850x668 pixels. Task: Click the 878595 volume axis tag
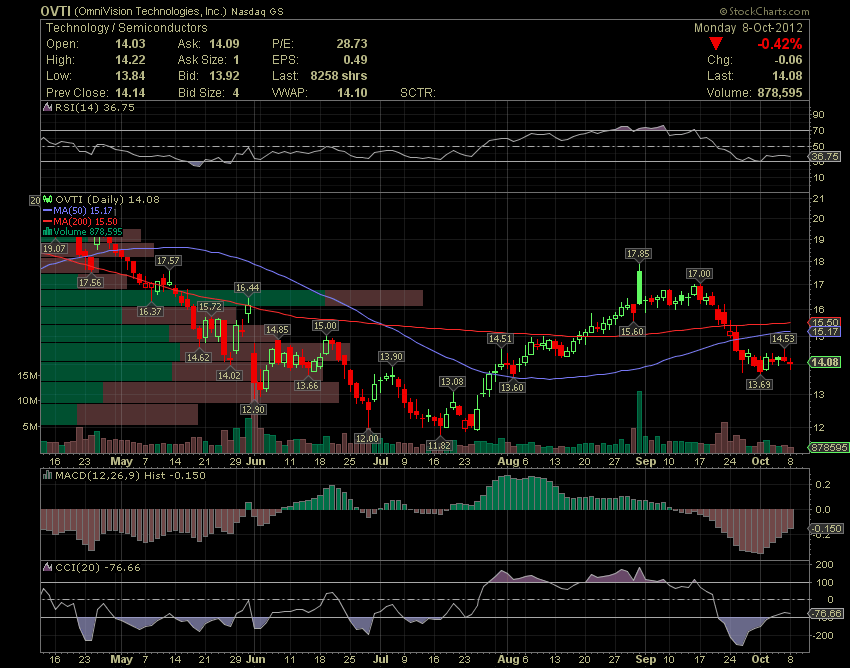pos(828,447)
